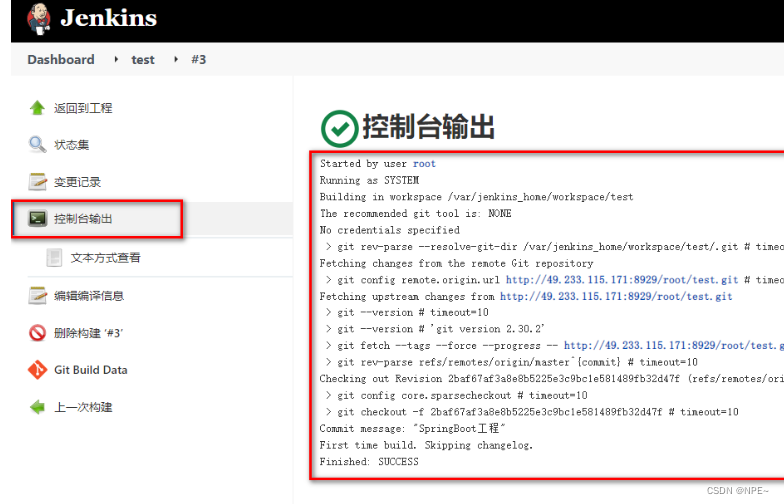Screen dimensions: 784x504
Task: Open the root user link
Action: pos(424,164)
